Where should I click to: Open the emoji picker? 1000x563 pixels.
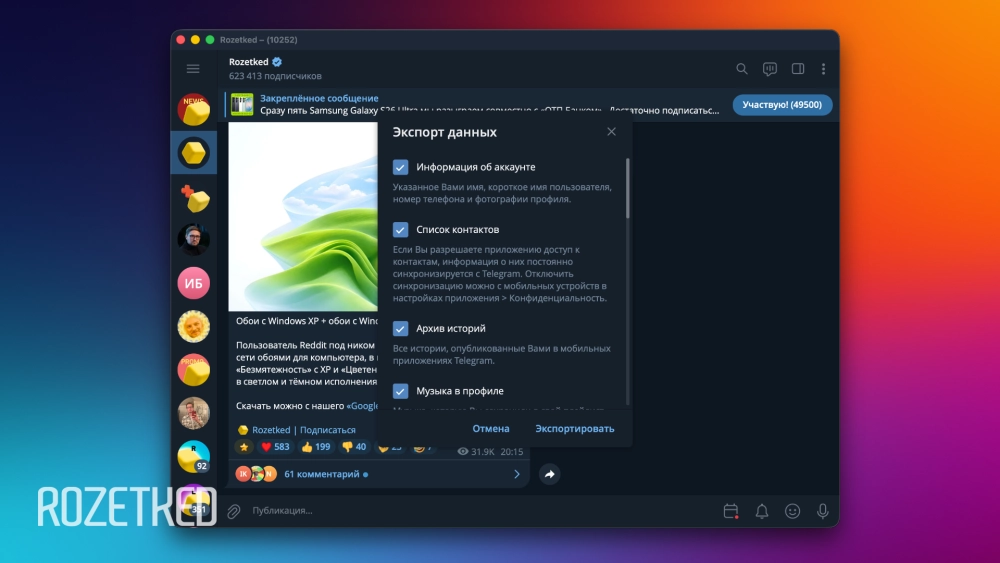click(x=792, y=511)
